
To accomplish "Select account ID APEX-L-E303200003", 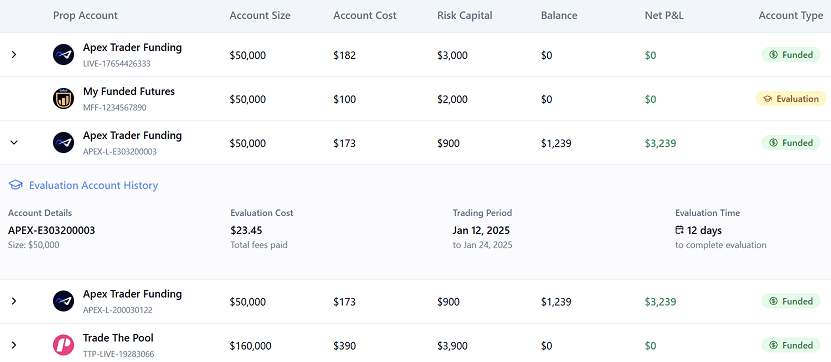I will [x=120, y=152].
